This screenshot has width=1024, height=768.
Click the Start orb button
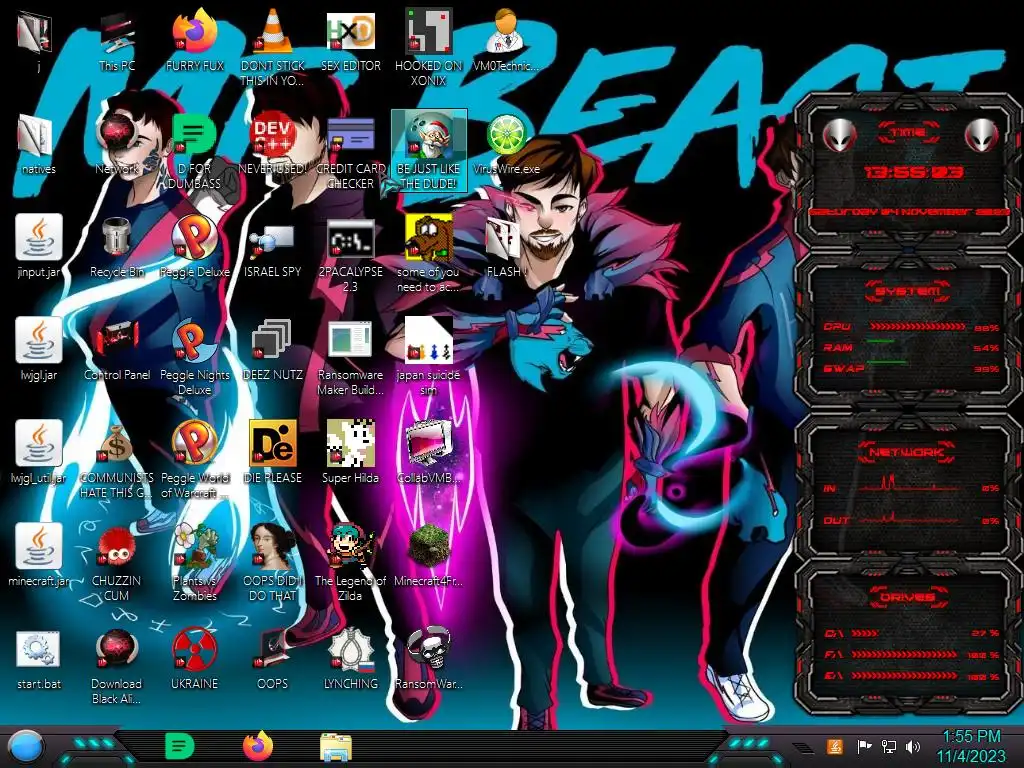pyautogui.click(x=27, y=748)
